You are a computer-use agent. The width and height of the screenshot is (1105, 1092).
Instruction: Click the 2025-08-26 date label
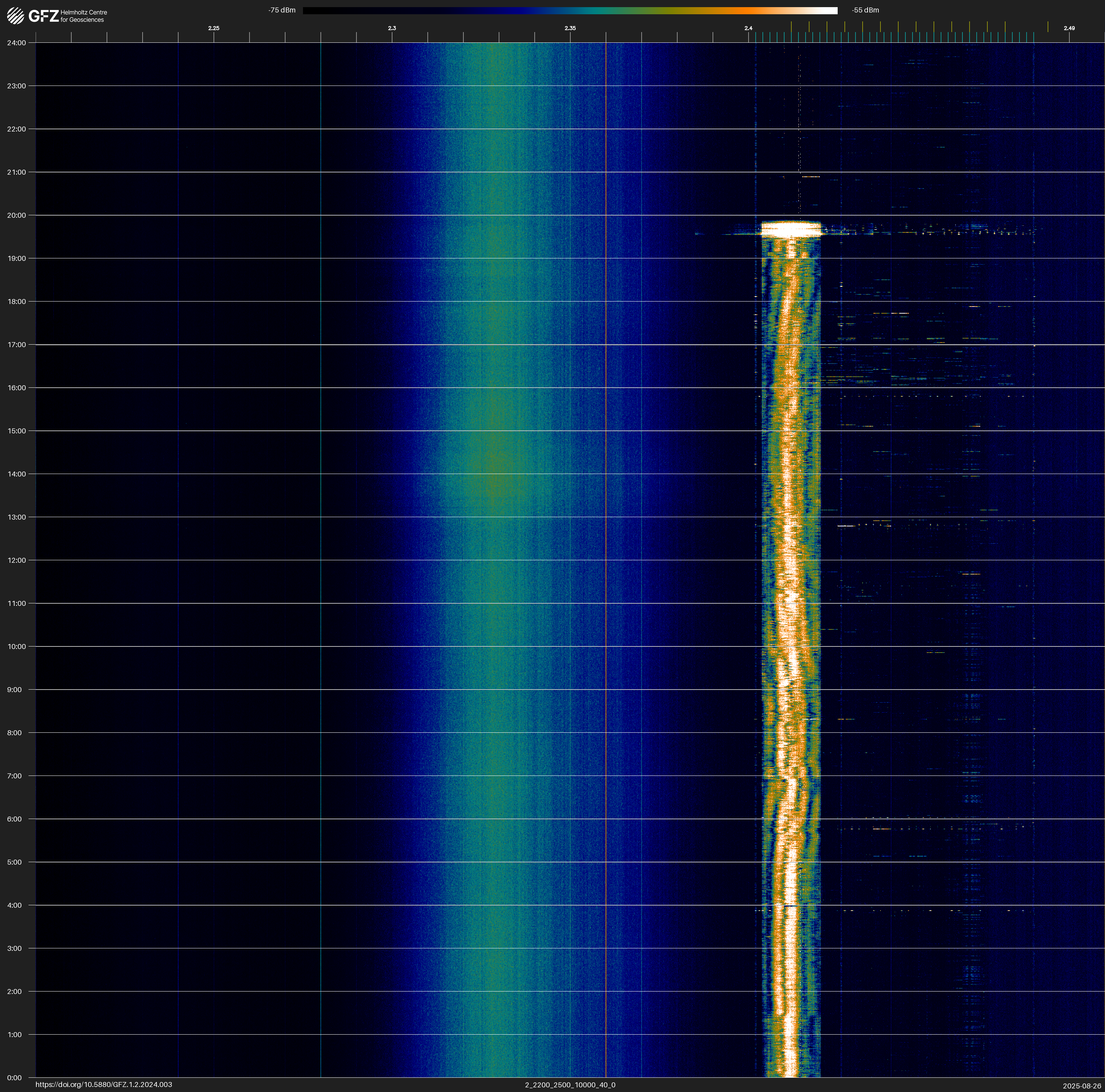1081,1086
